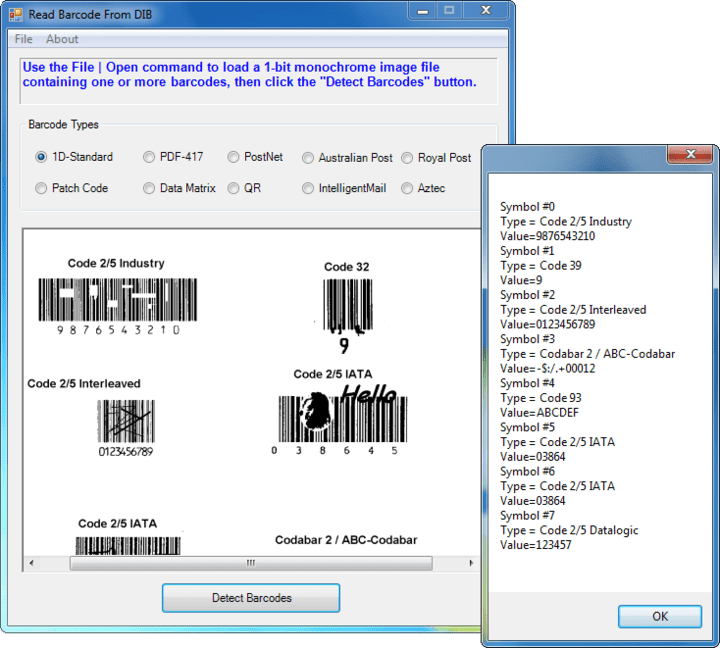Select the Patch Code barcode type
Image resolution: width=720 pixels, height=648 pixels.
click(x=72, y=188)
